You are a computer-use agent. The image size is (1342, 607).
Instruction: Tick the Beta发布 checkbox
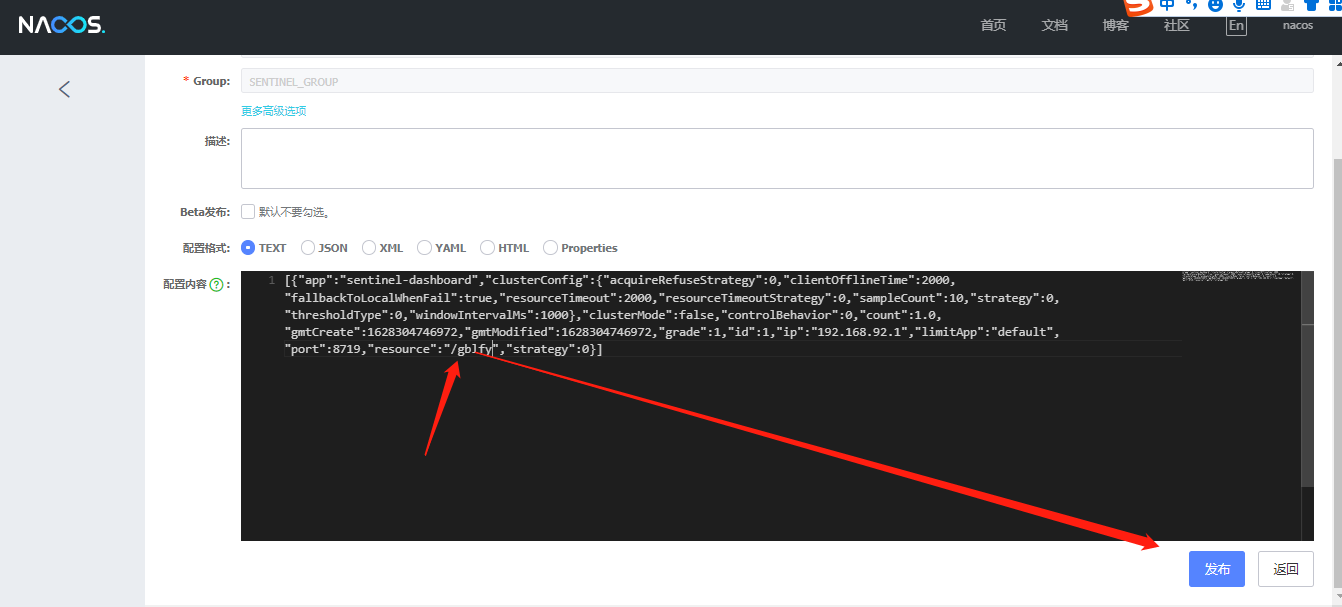click(248, 212)
